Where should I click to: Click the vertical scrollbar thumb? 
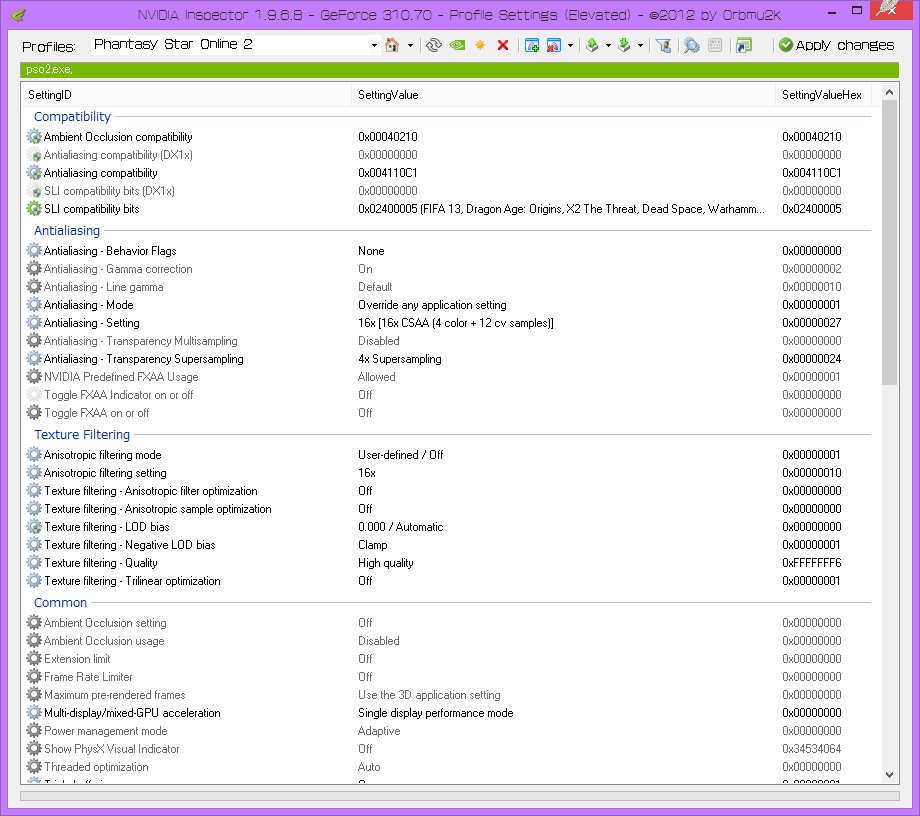(x=889, y=243)
